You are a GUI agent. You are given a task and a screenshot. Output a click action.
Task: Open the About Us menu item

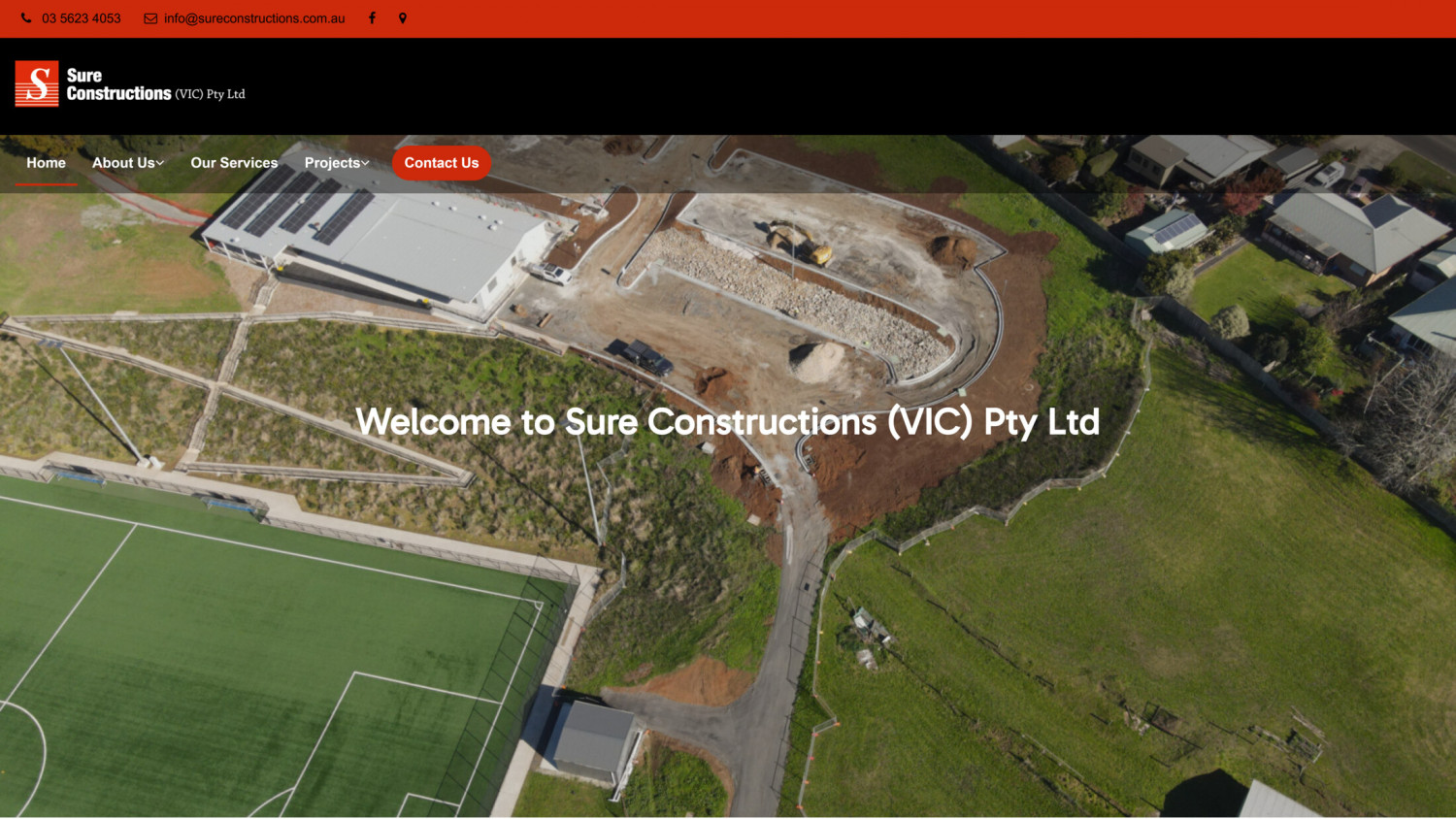[x=123, y=163]
